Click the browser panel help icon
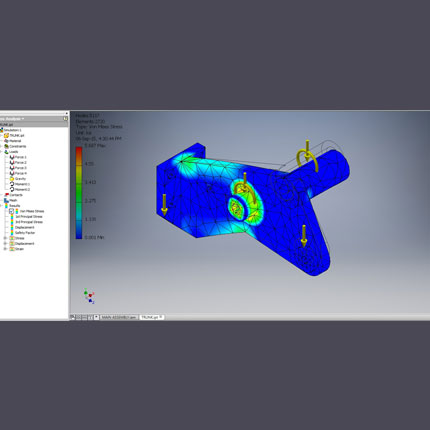 pos(65,119)
